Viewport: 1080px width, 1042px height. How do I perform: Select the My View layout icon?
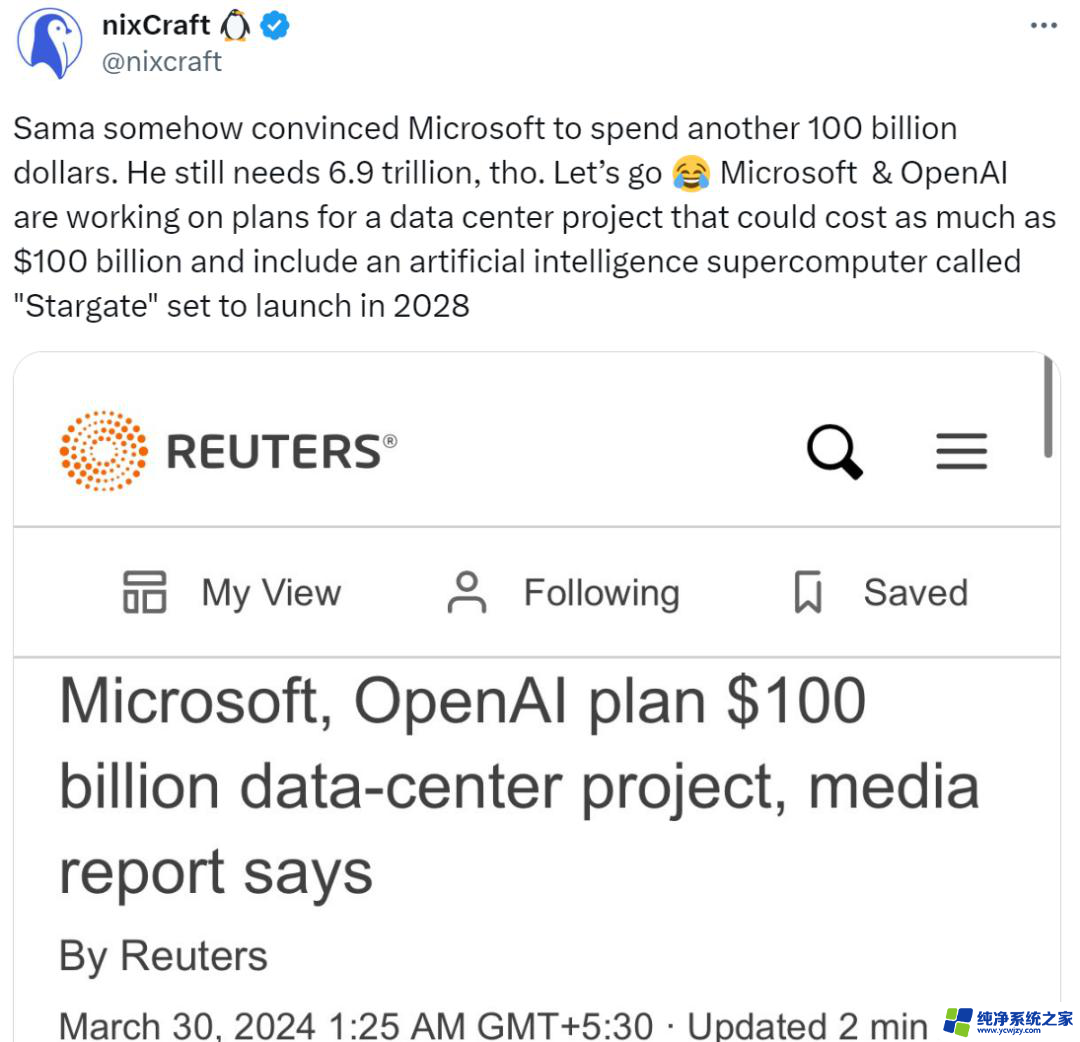tap(145, 592)
